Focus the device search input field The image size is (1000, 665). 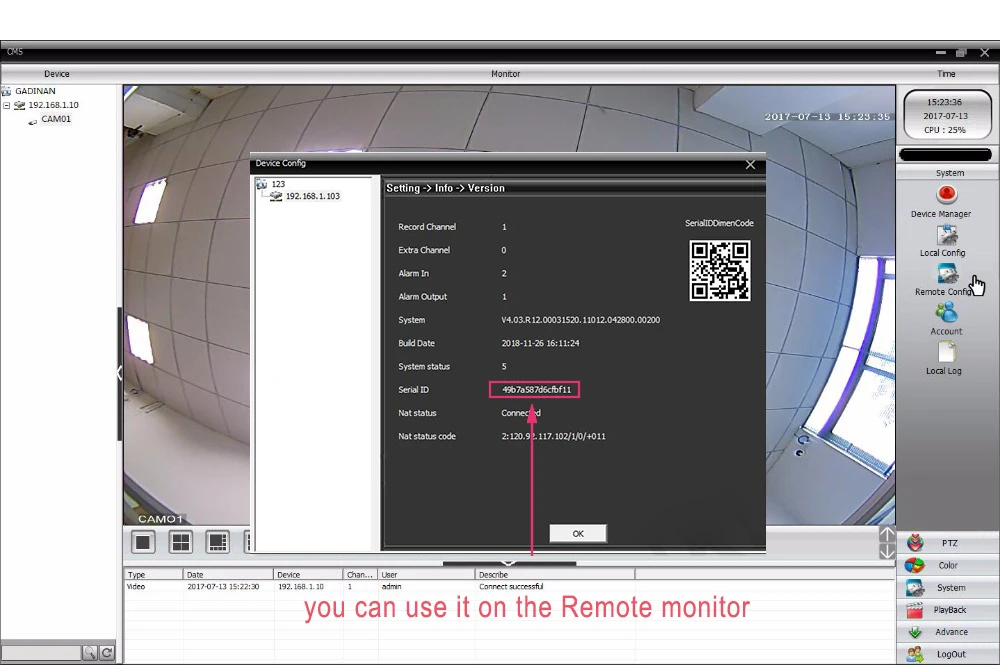point(41,652)
